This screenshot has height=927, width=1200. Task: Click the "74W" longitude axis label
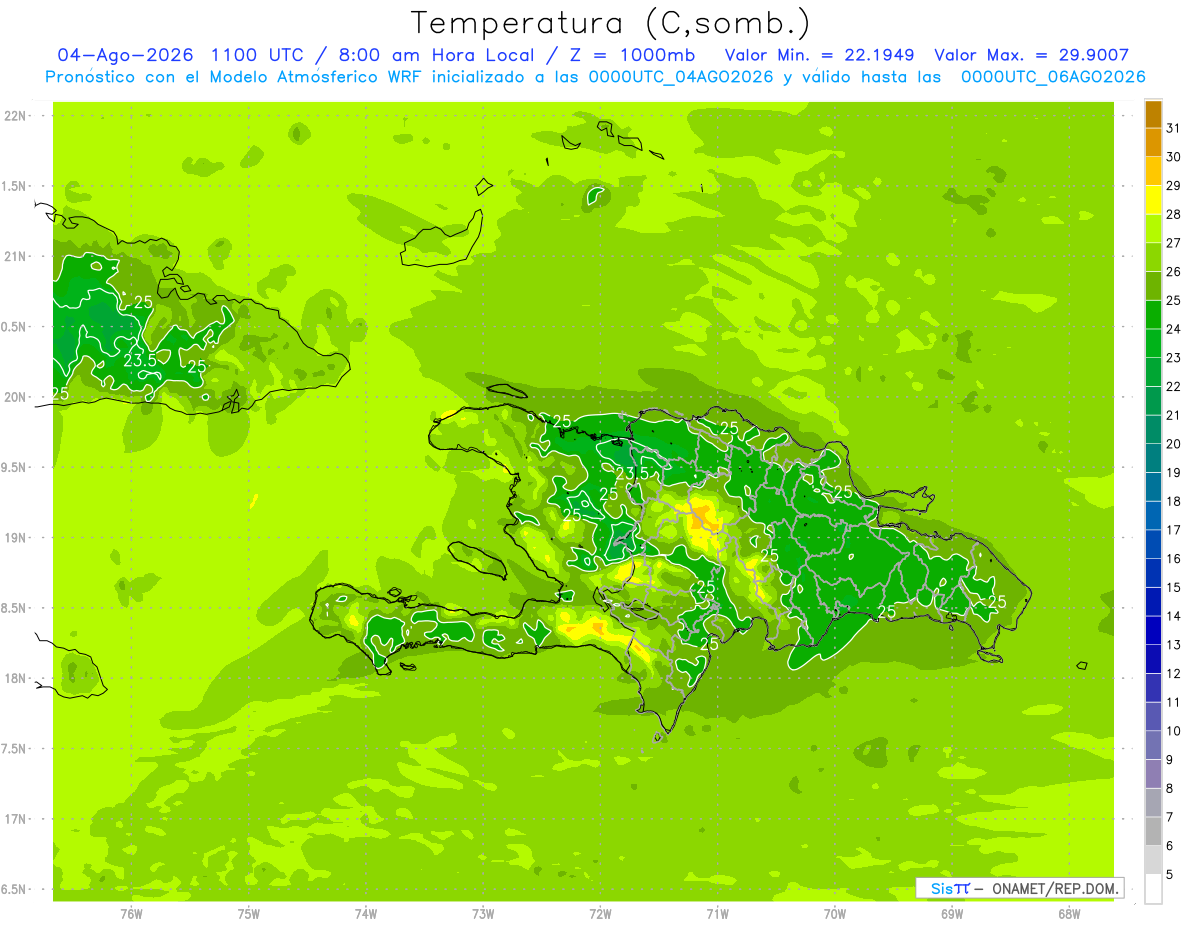(x=365, y=914)
